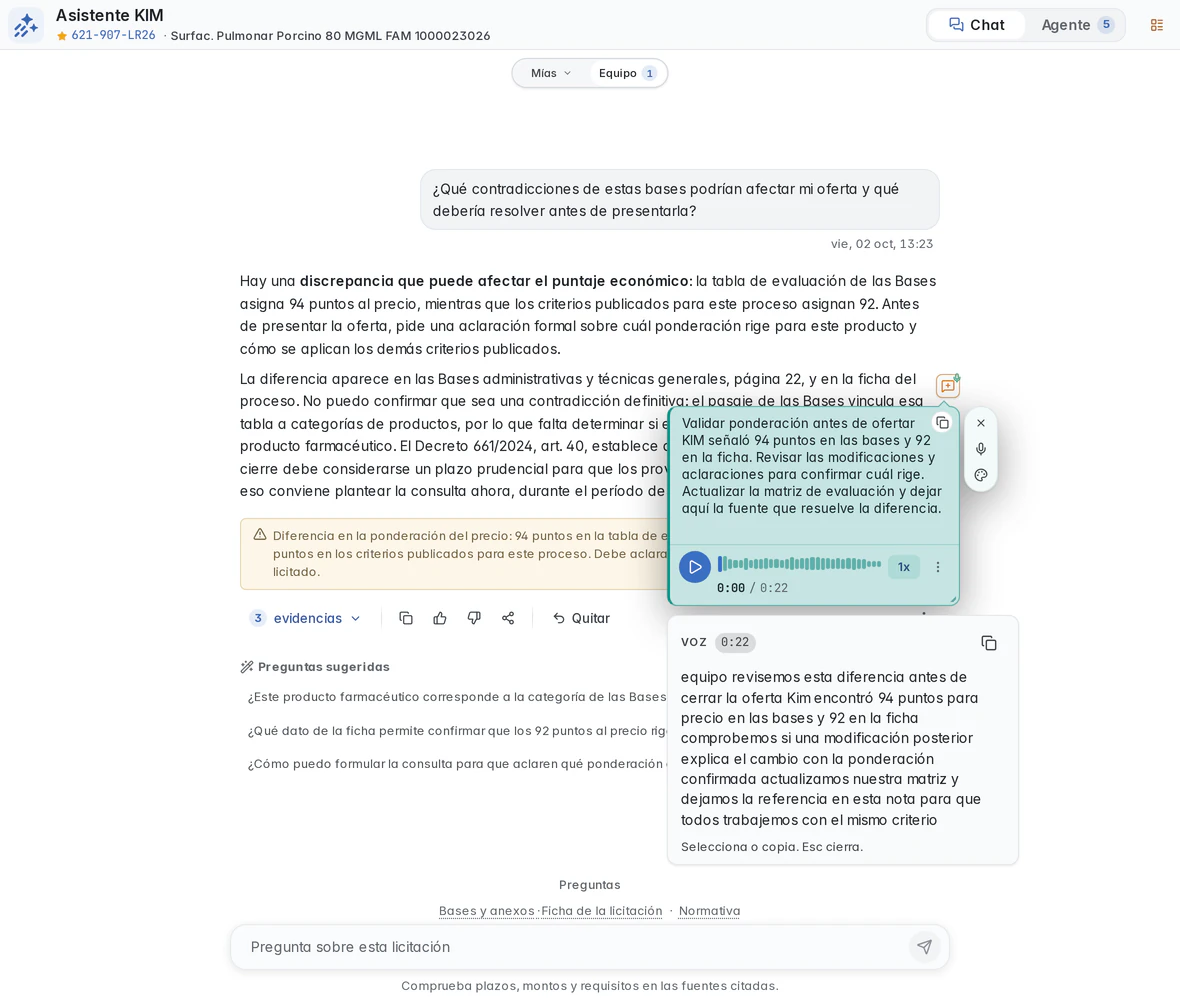Open the Normativa source
Image resolution: width=1180 pixels, height=1000 pixels.
[709, 910]
